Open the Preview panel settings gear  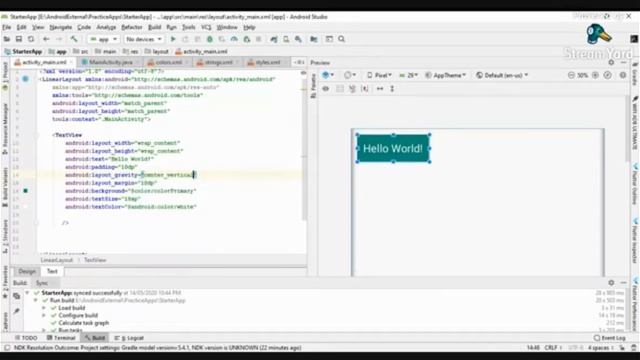611,62
